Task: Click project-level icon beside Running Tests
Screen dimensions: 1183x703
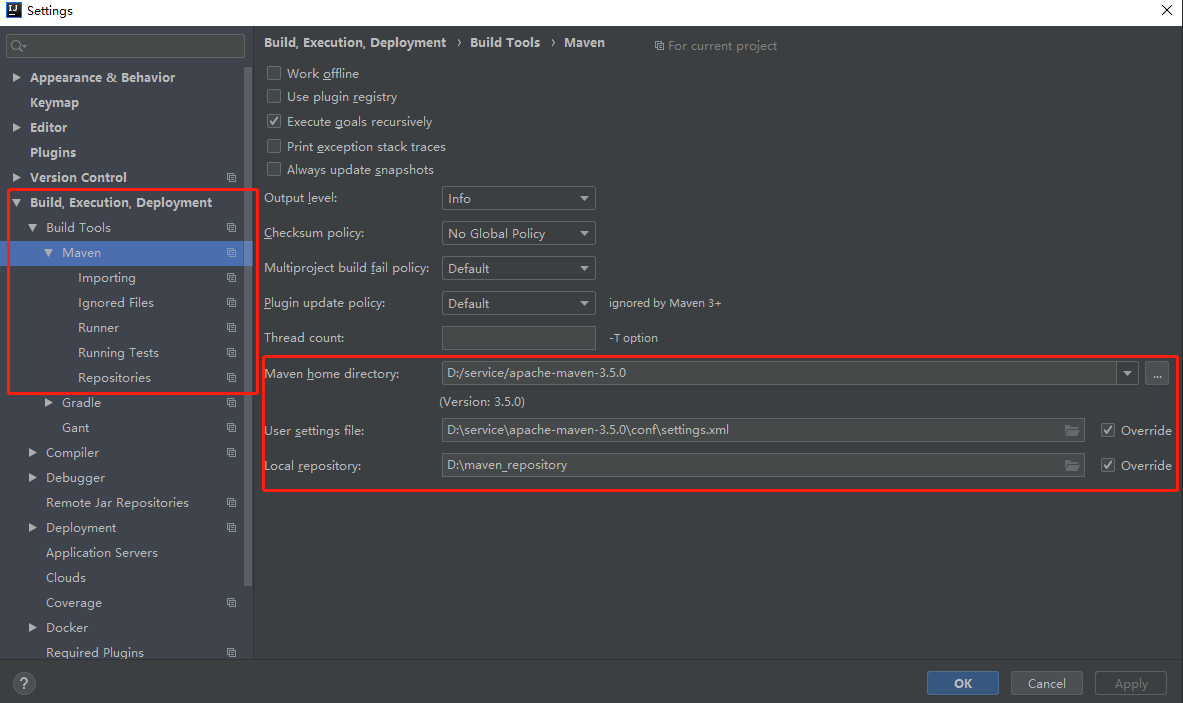Action: pyautogui.click(x=232, y=352)
